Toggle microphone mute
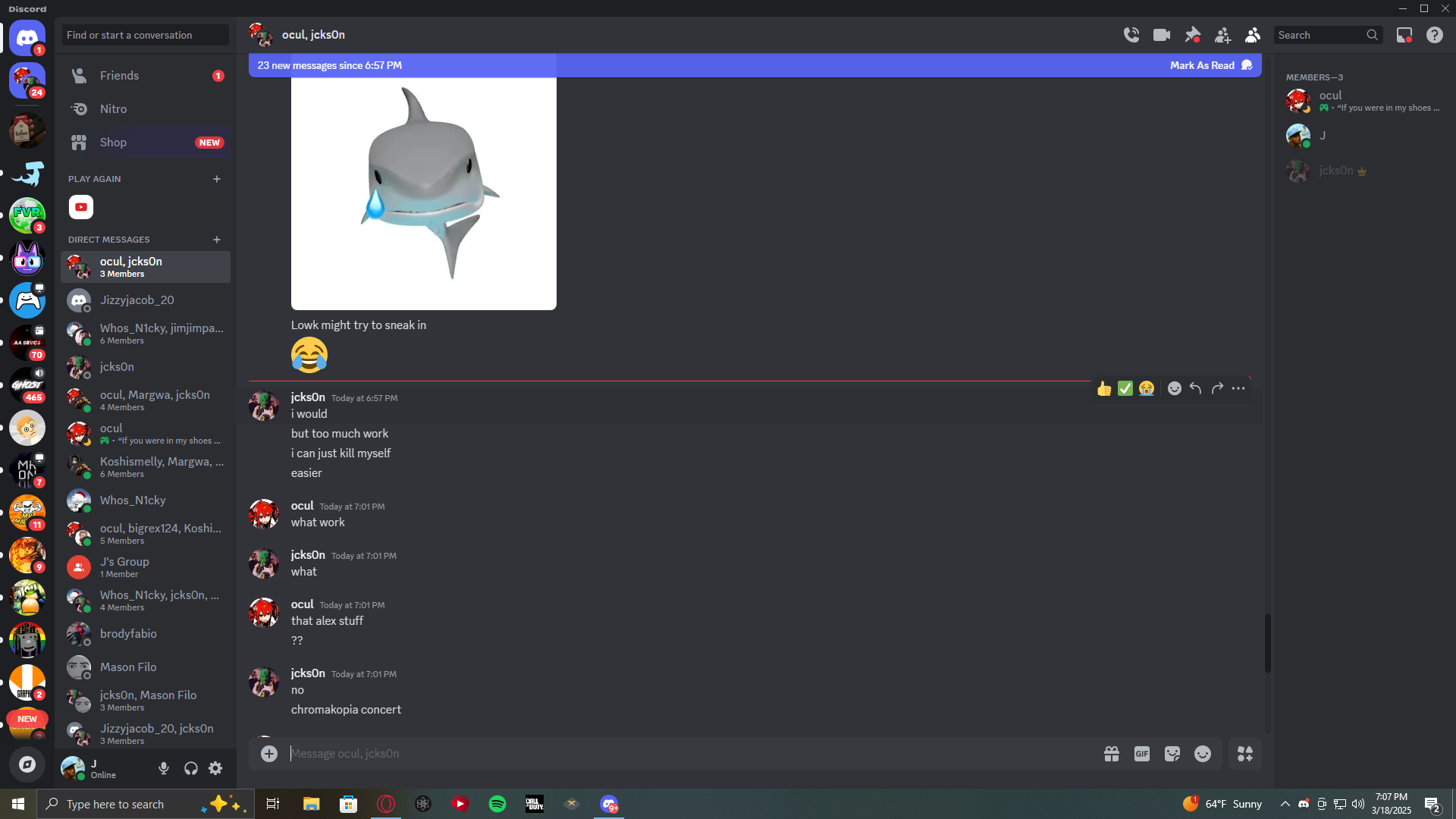The image size is (1456, 819). (x=164, y=768)
